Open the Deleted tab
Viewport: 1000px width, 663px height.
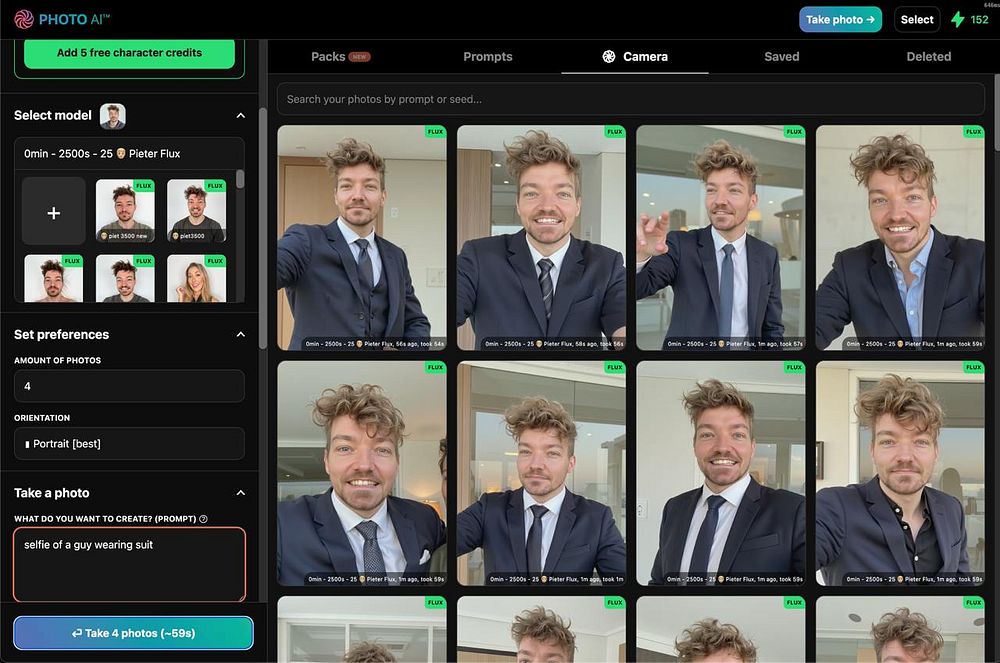(929, 57)
